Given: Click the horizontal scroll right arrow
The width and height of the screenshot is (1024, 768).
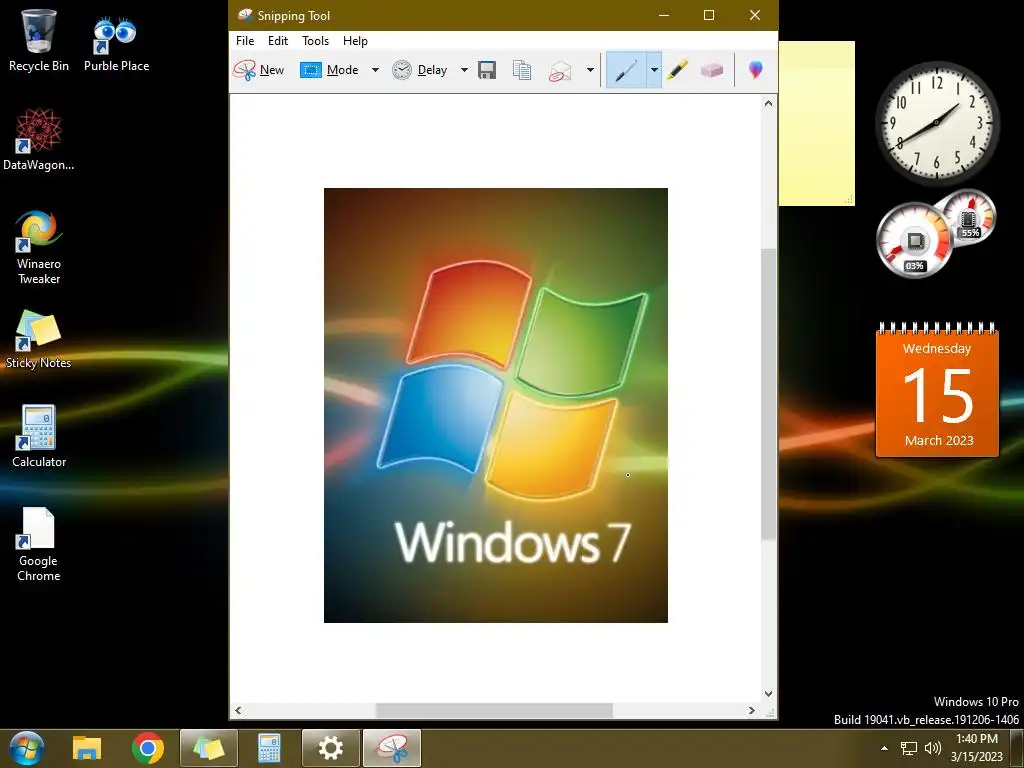Looking at the screenshot, I should pos(752,711).
